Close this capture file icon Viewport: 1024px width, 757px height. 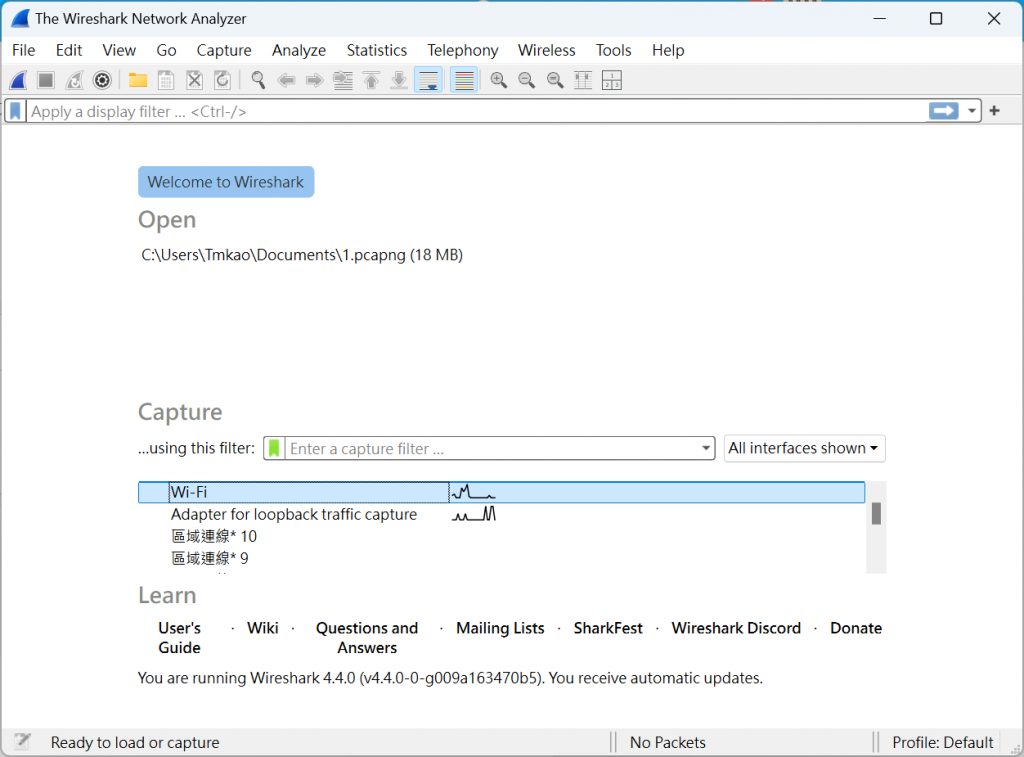(195, 80)
